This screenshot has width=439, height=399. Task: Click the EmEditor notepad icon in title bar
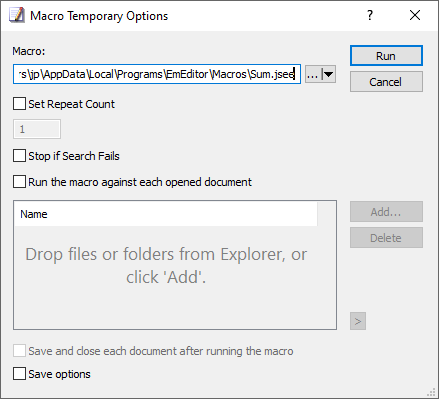17,15
